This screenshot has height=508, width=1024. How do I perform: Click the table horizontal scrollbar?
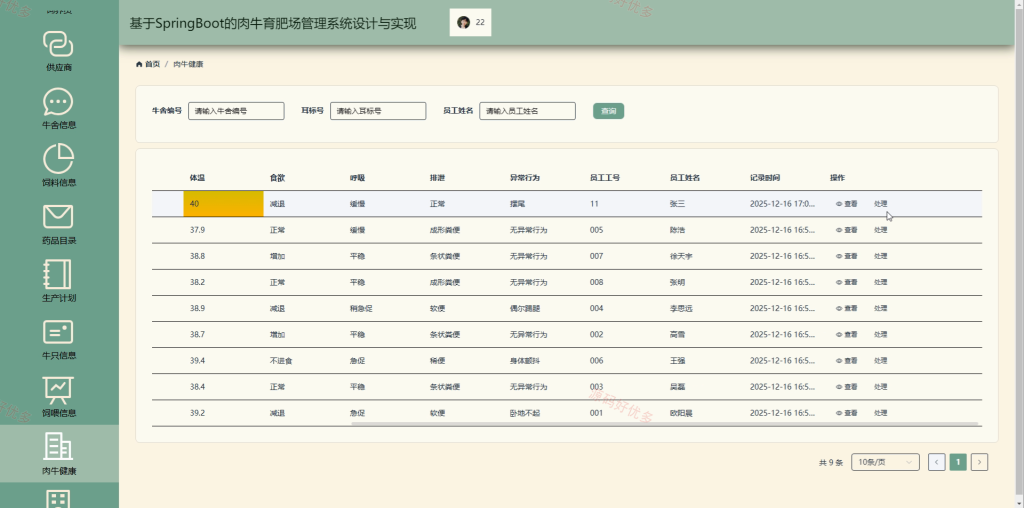(x=665, y=424)
